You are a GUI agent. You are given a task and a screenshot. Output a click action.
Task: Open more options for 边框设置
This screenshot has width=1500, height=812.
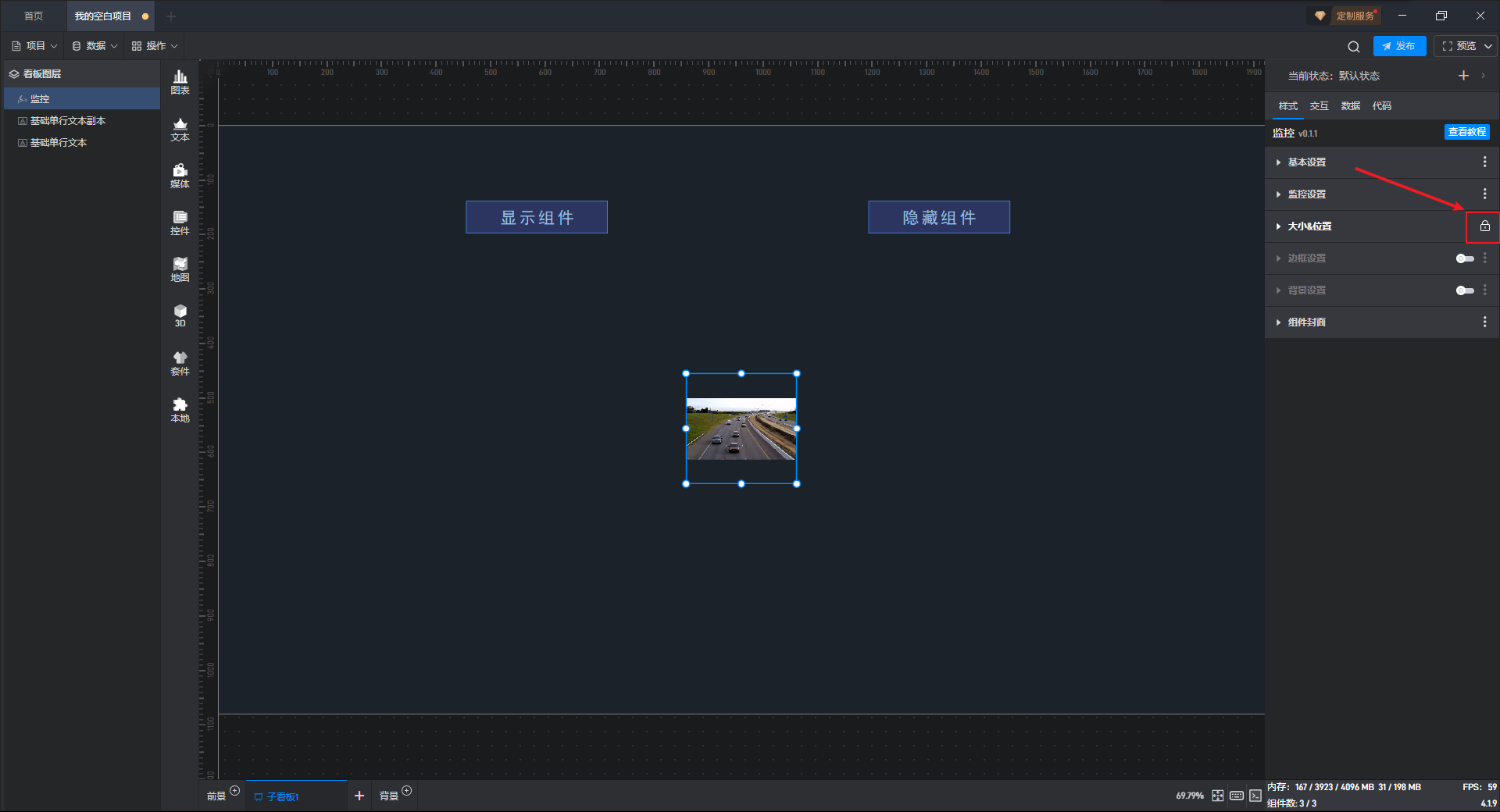click(1484, 258)
